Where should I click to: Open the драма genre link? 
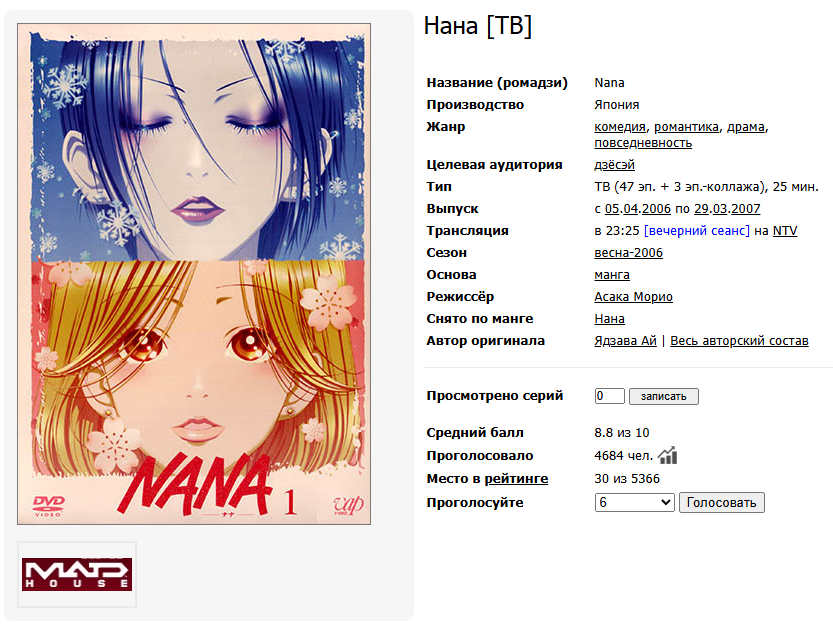746,127
